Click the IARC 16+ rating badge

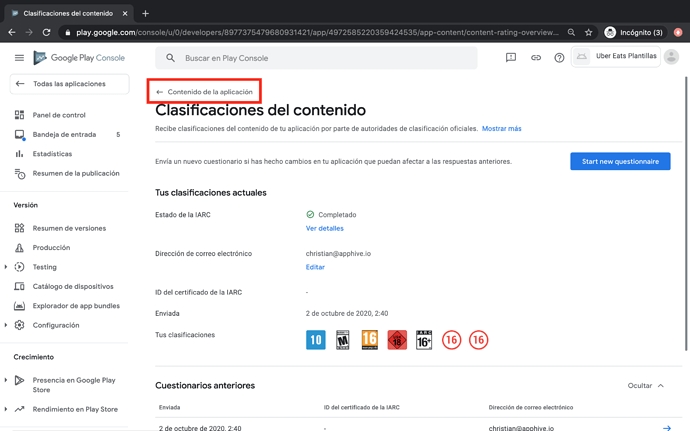tap(424, 340)
